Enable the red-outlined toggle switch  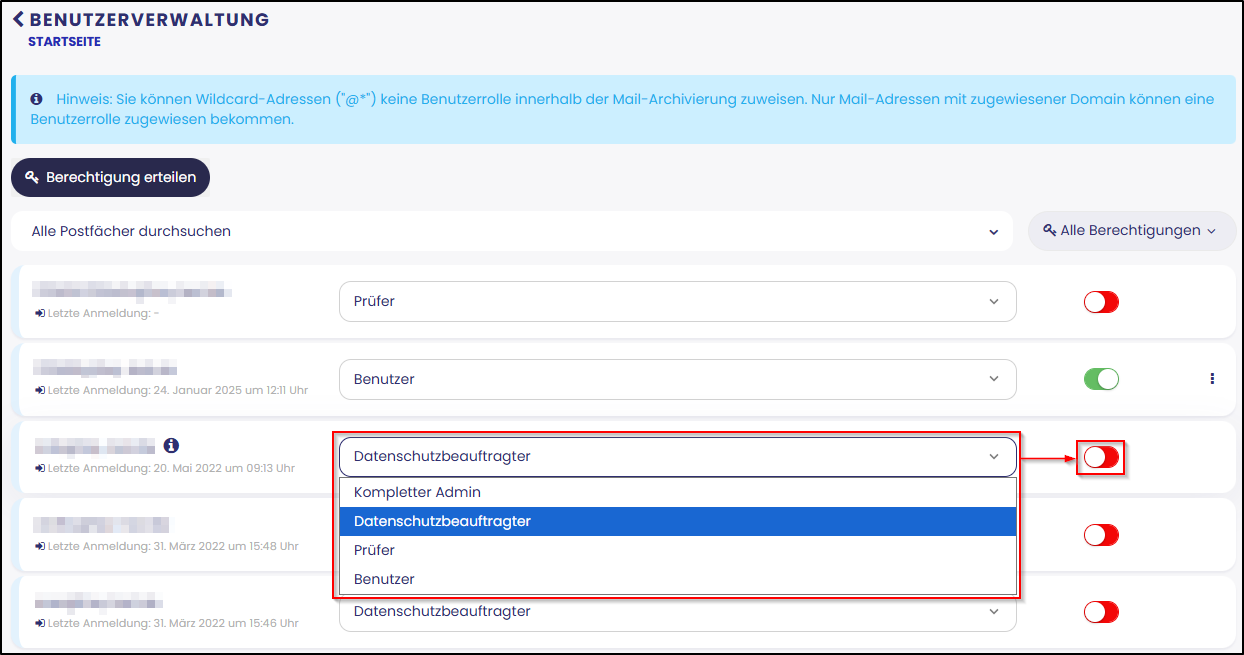coord(1101,457)
